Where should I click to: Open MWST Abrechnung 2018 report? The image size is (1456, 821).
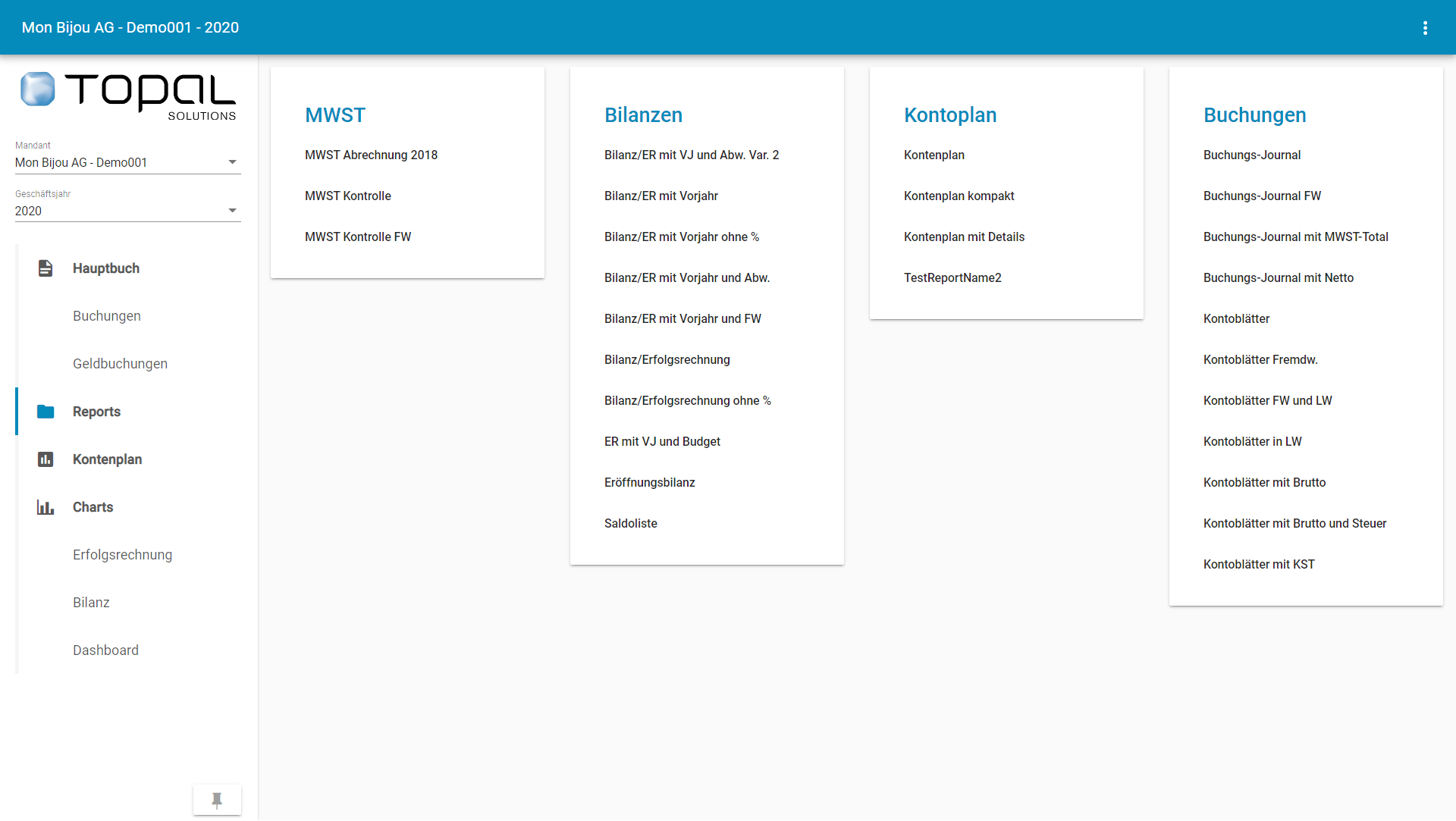pos(371,155)
